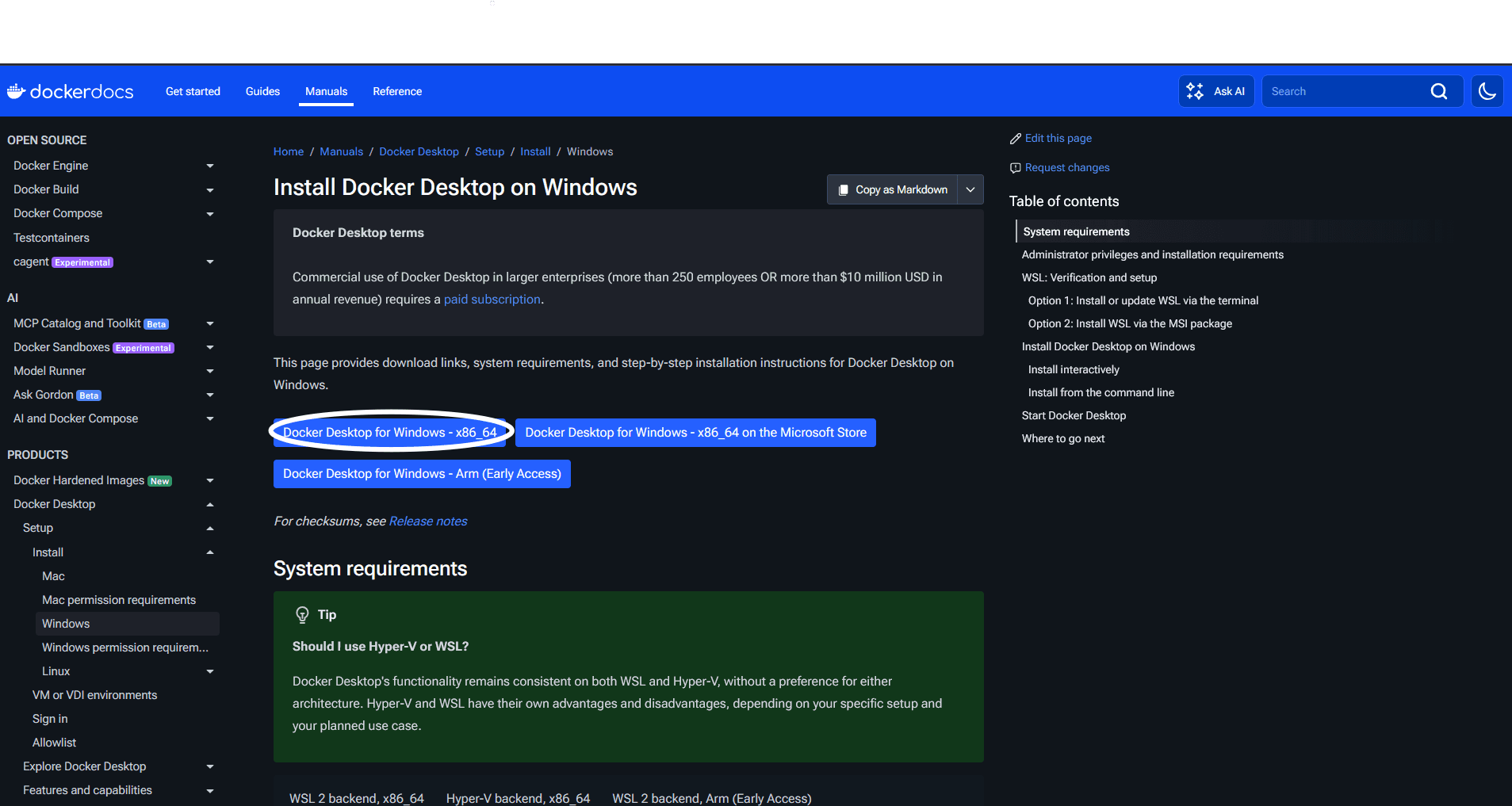Click Edit this page link

[1058, 139]
